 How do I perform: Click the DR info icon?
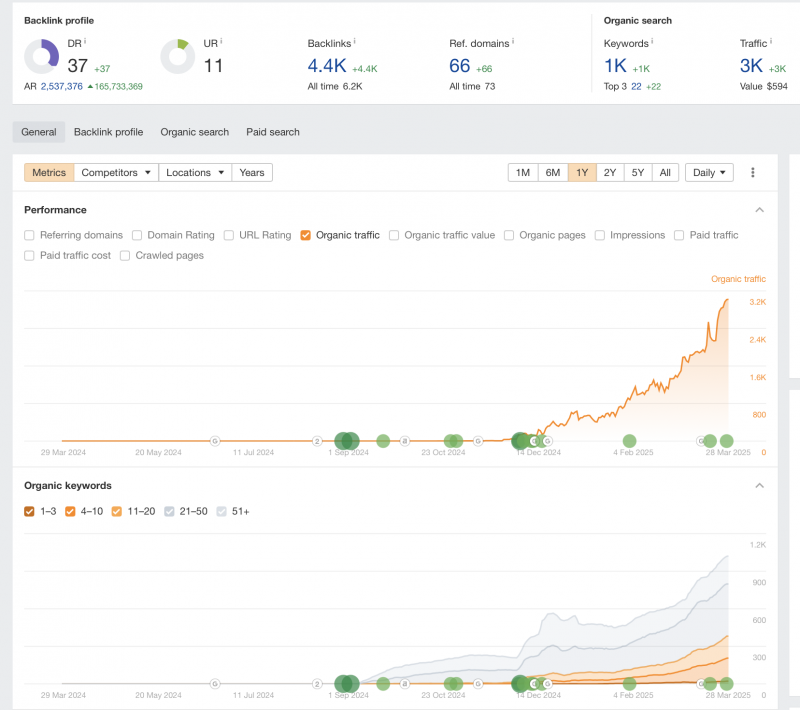click(86, 42)
